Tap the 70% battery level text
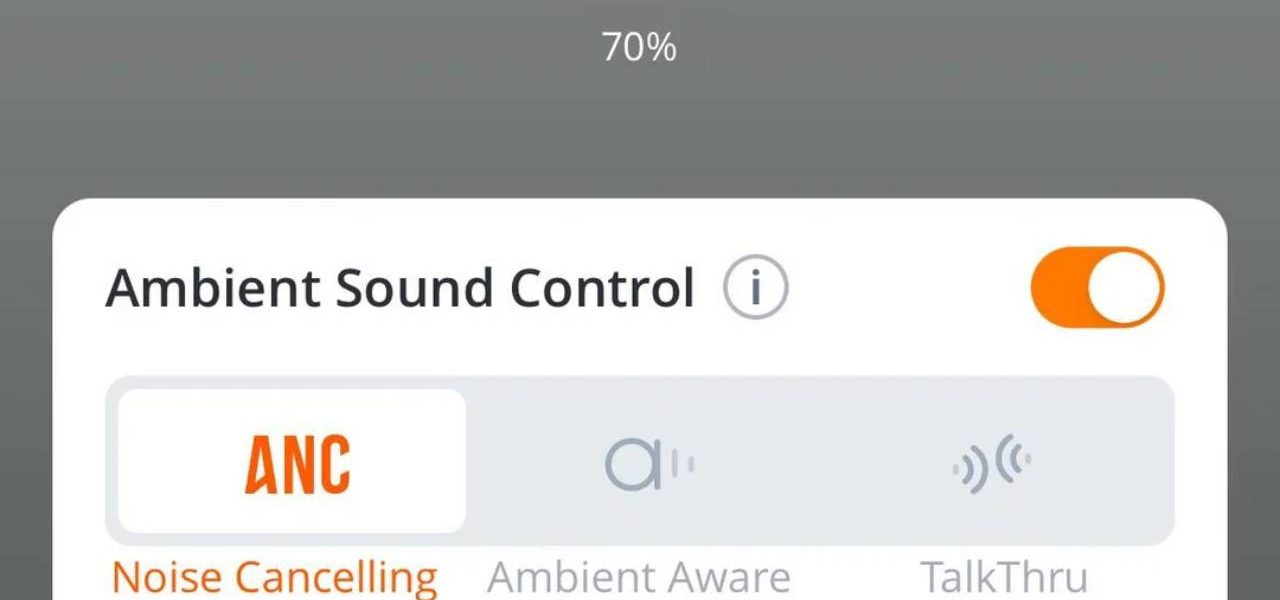Viewport: 1280px width, 600px height. tap(639, 46)
